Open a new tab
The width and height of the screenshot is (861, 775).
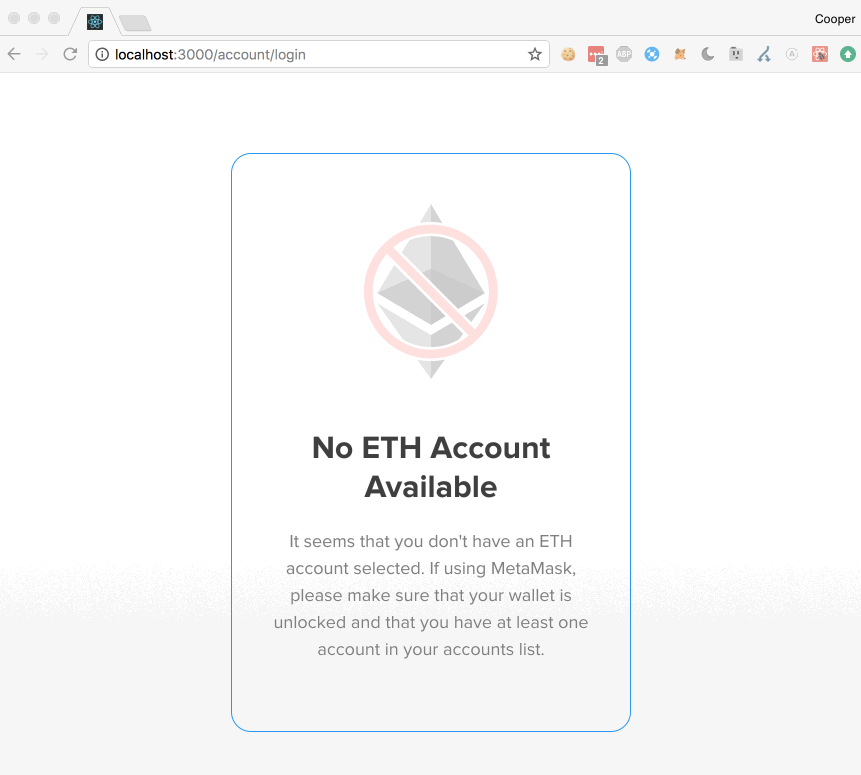[x=135, y=23]
